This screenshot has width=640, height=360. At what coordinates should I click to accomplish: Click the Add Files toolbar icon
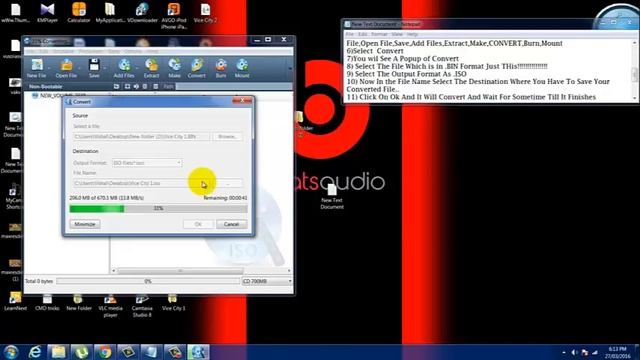click(x=124, y=68)
